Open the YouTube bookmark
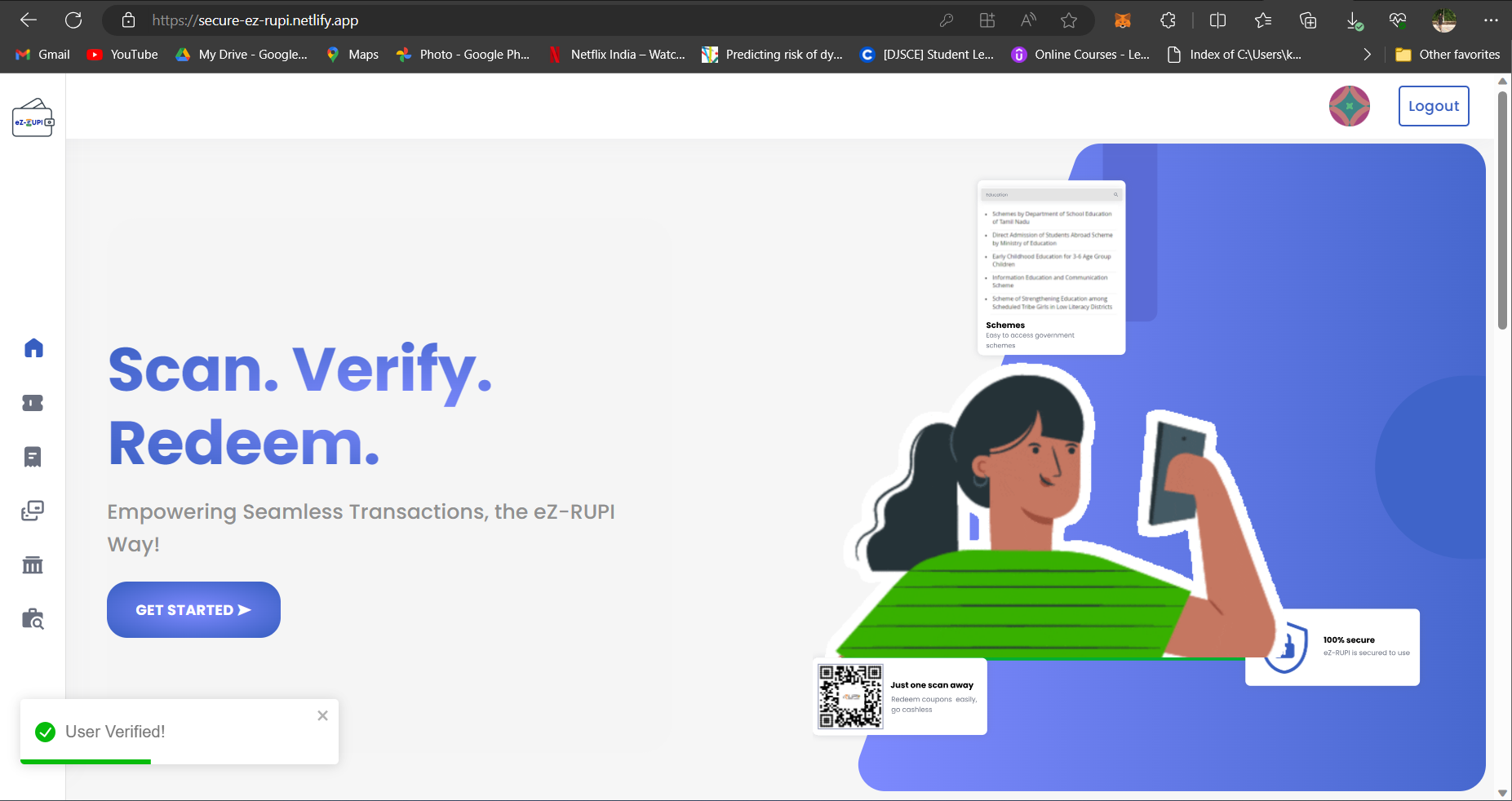1512x801 pixels. tap(122, 54)
